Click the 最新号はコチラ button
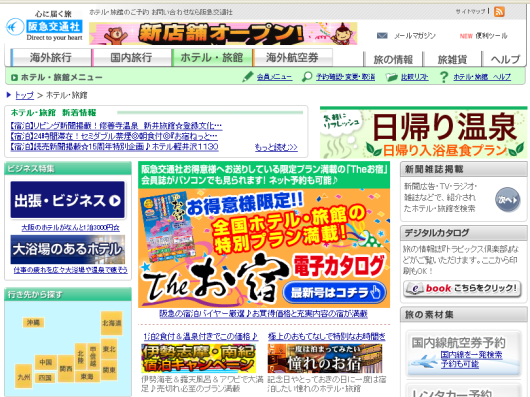The width and height of the screenshot is (530, 397). (334, 292)
